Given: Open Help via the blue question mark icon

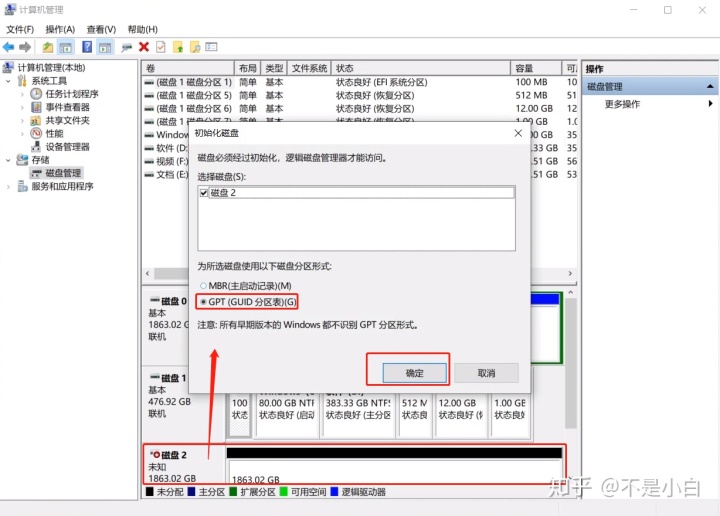Looking at the screenshot, I should tap(87, 47).
